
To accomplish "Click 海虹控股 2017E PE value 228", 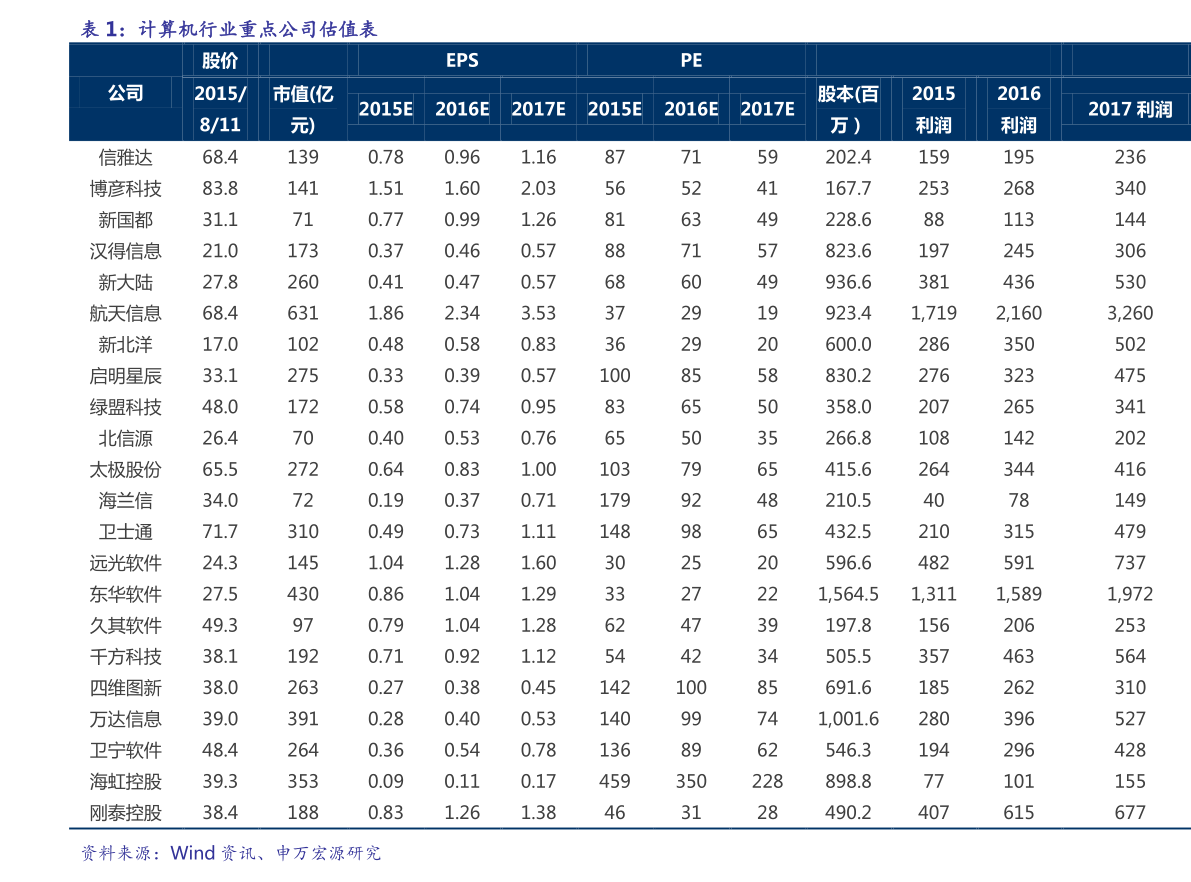I will pyautogui.click(x=767, y=781).
